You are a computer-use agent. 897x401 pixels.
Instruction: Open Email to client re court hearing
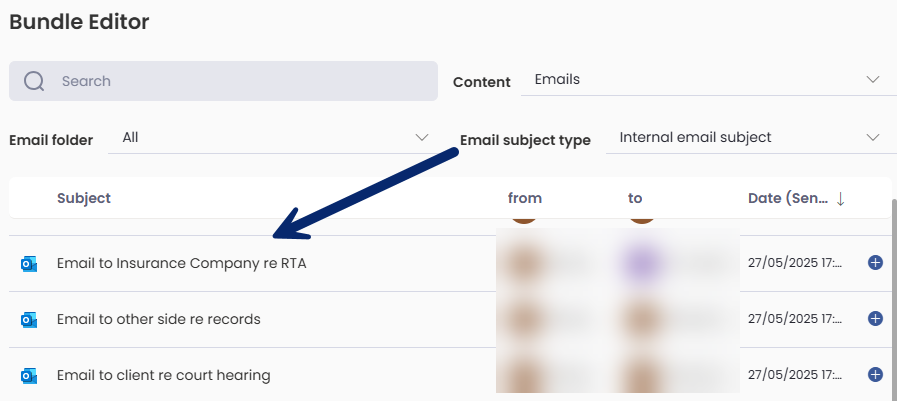tap(164, 375)
